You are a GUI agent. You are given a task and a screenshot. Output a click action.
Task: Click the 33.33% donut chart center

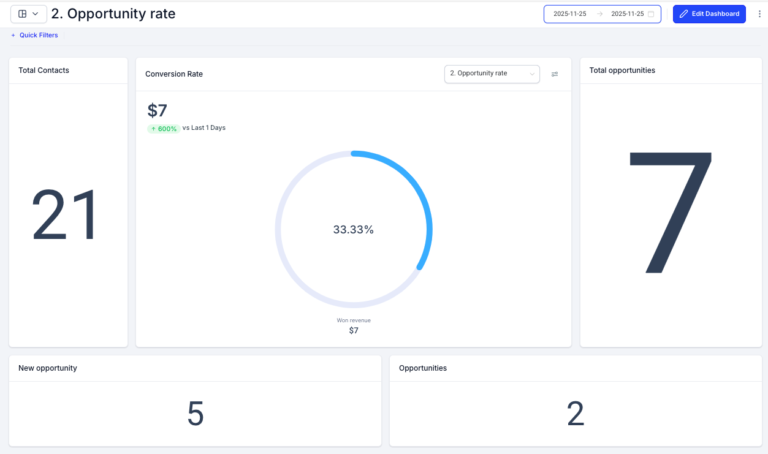coord(353,229)
